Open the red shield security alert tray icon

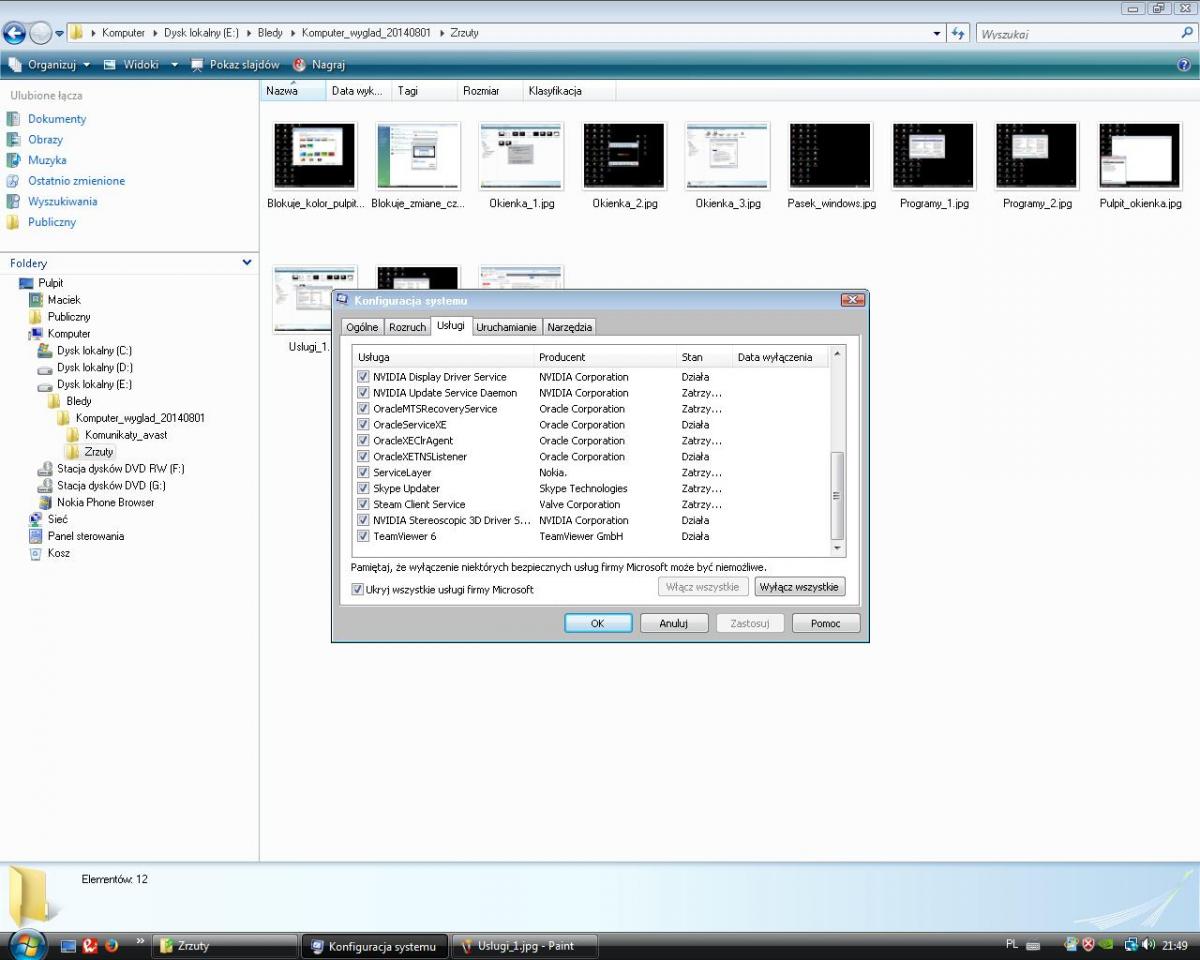(1088, 945)
